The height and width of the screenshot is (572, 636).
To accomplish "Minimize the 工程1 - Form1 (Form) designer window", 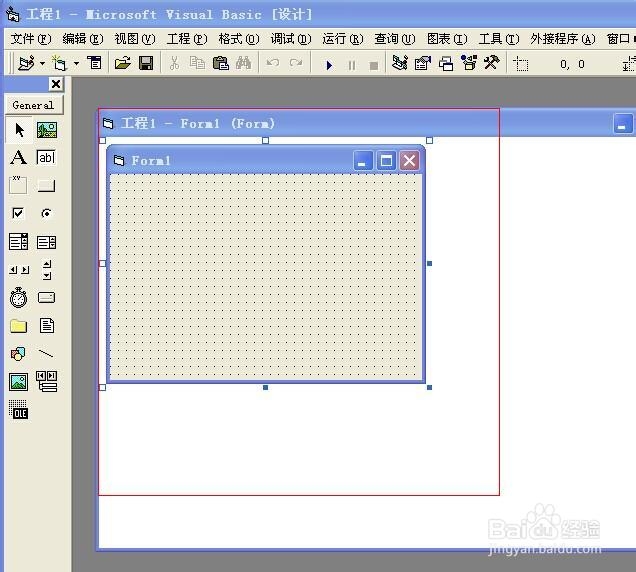I will point(622,124).
